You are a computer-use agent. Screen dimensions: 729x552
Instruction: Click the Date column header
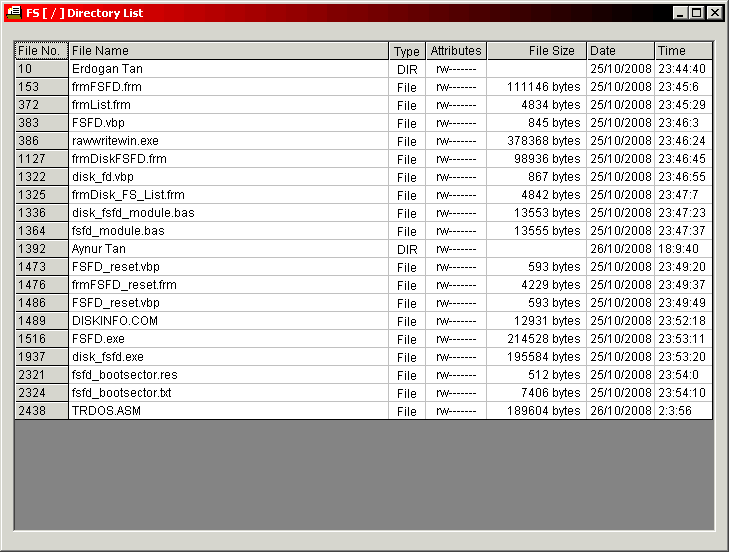[620, 51]
